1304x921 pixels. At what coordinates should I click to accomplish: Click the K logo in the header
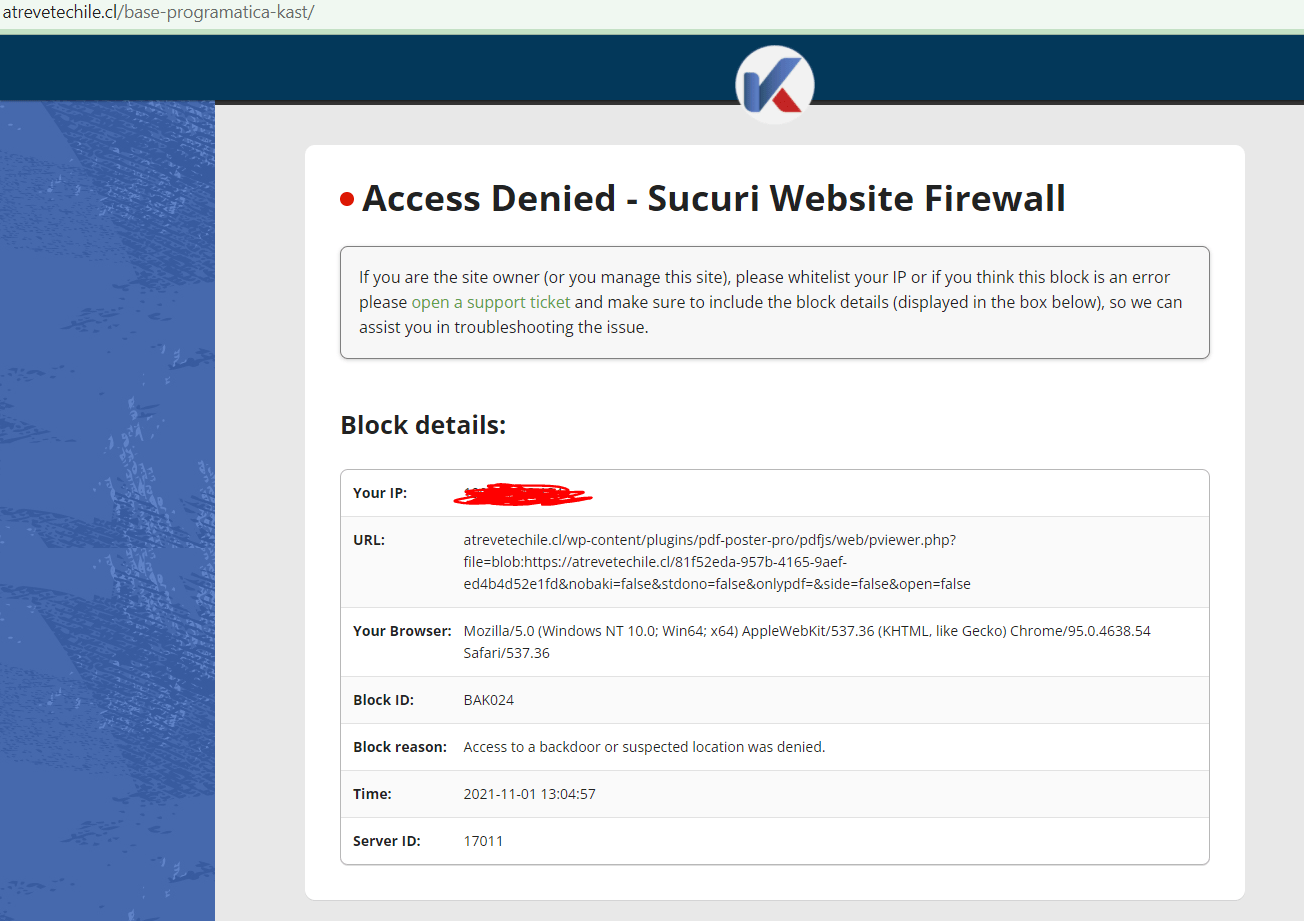(775, 85)
